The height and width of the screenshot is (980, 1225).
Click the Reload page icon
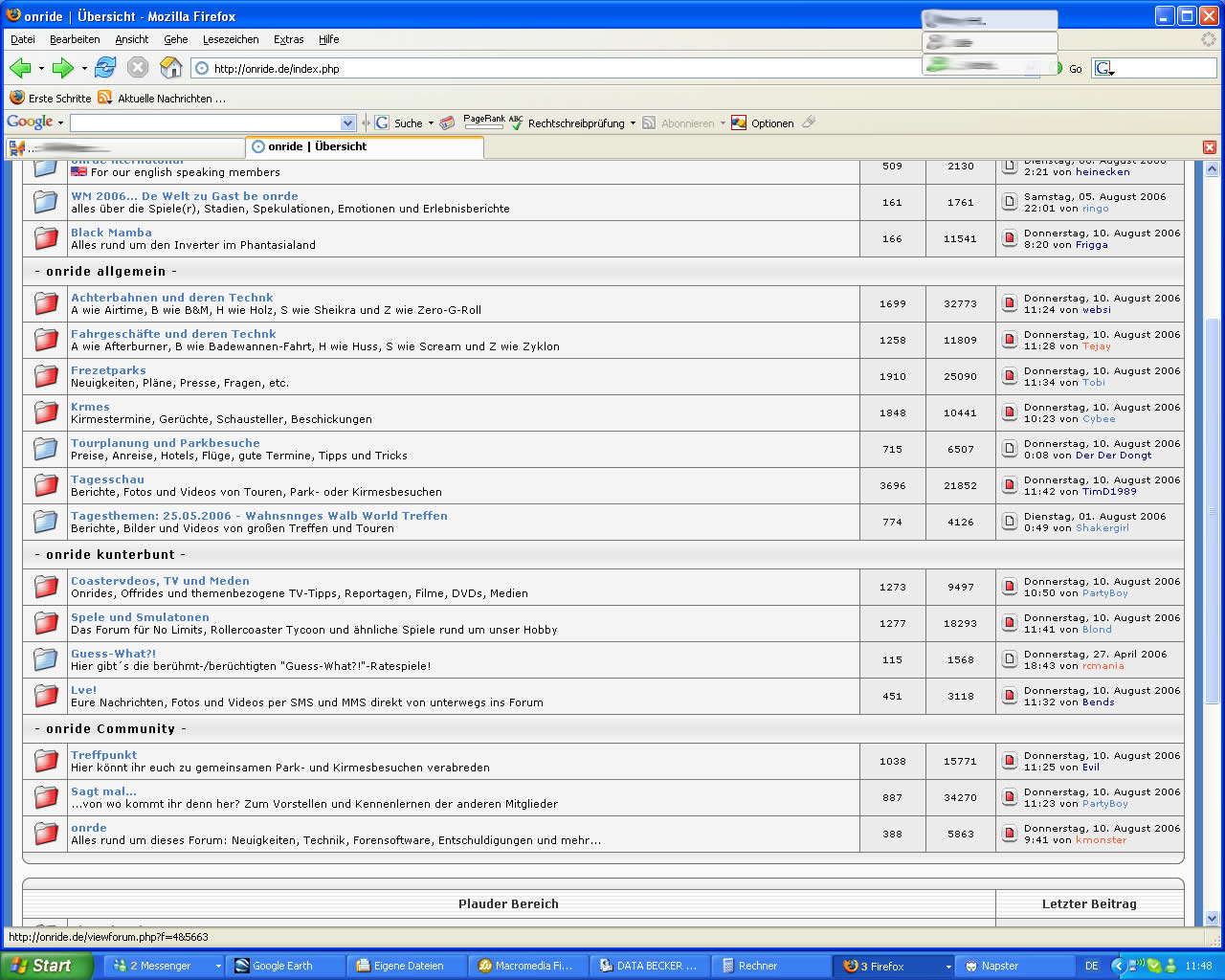click(105, 68)
